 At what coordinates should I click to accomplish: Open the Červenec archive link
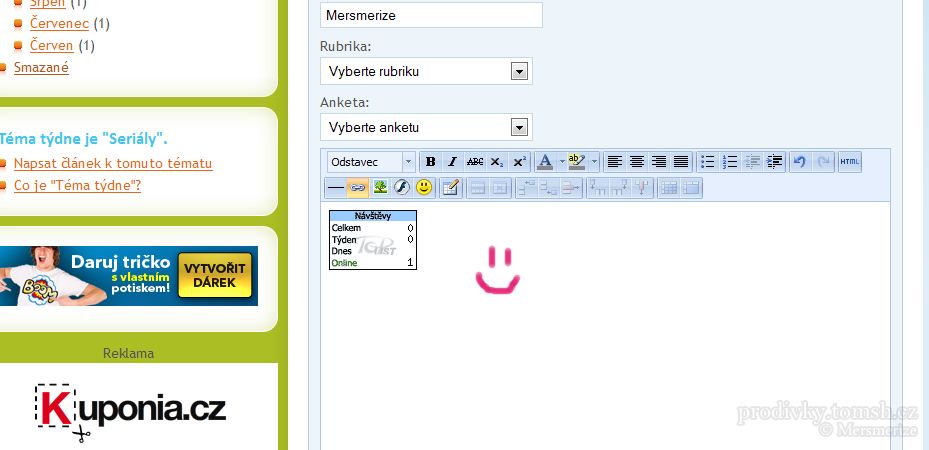point(59,24)
